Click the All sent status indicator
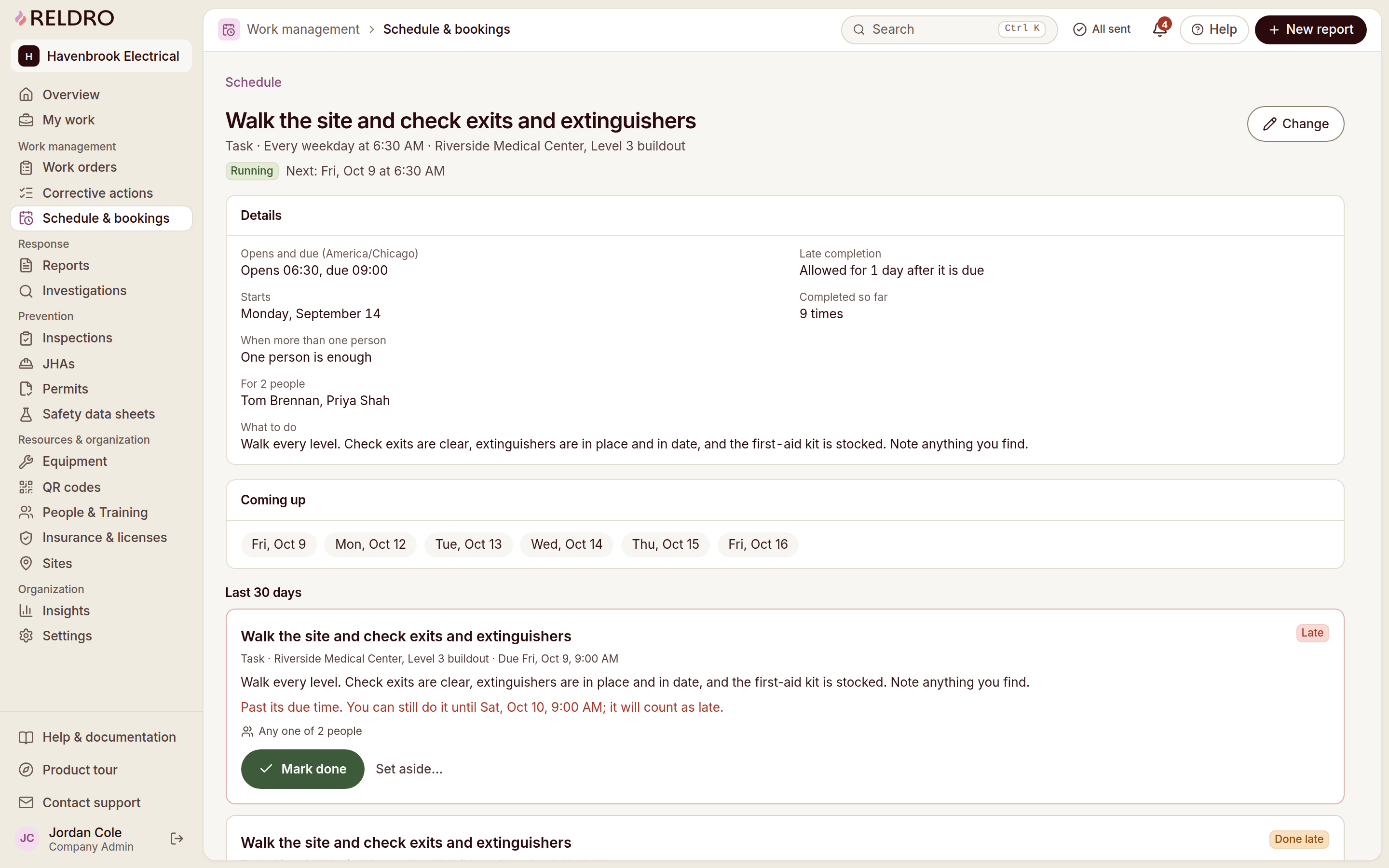The width and height of the screenshot is (1389, 868). point(1101,29)
